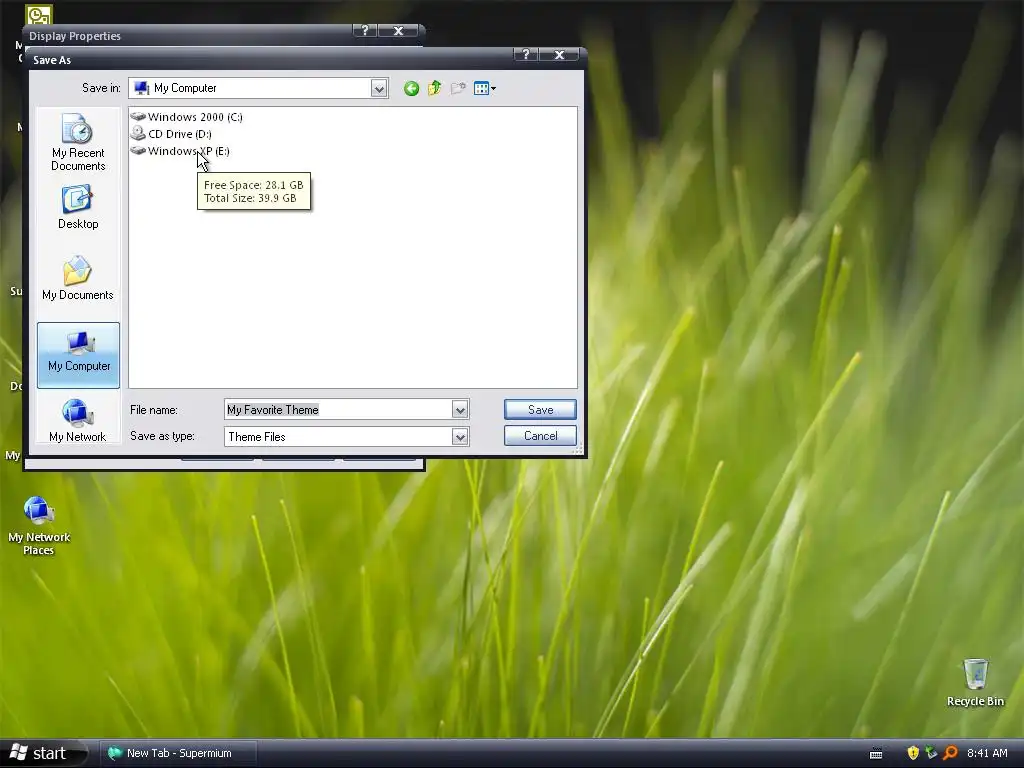The width and height of the screenshot is (1024, 768).
Task: Open the View Menu icon dropdown
Action: (485, 88)
